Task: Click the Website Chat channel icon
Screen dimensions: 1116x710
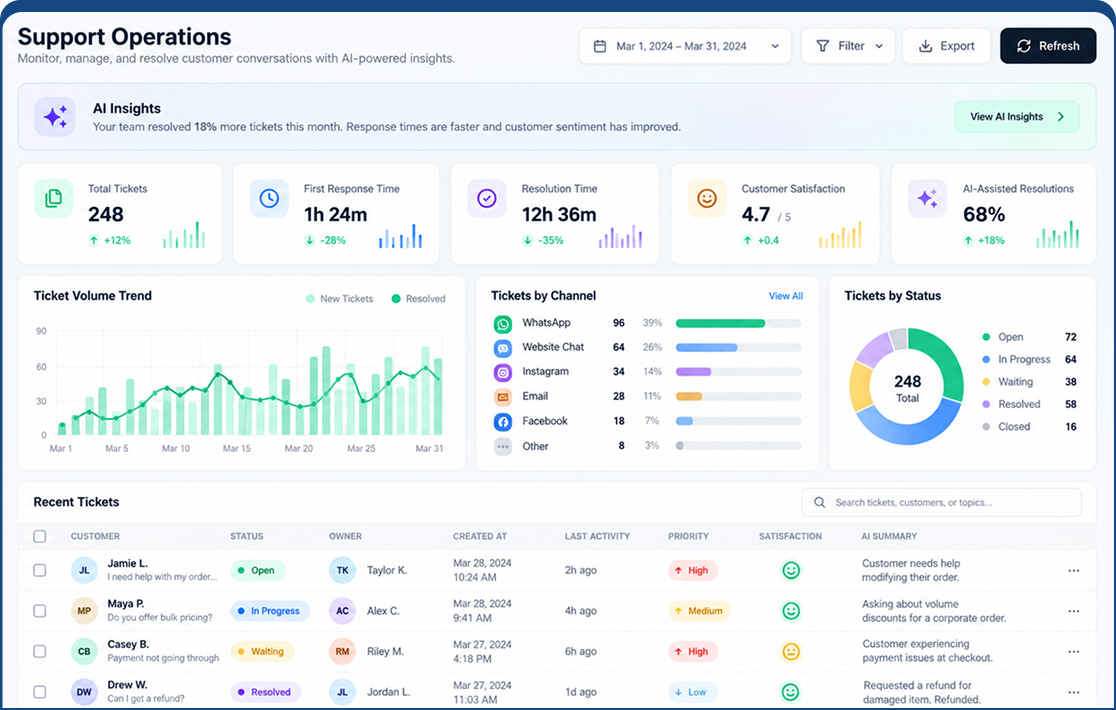Action: point(503,349)
